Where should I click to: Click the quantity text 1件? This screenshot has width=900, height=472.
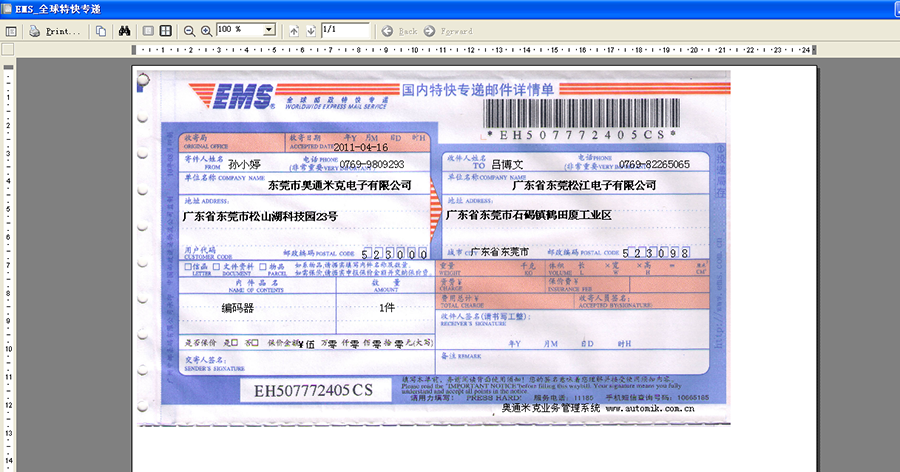387,308
